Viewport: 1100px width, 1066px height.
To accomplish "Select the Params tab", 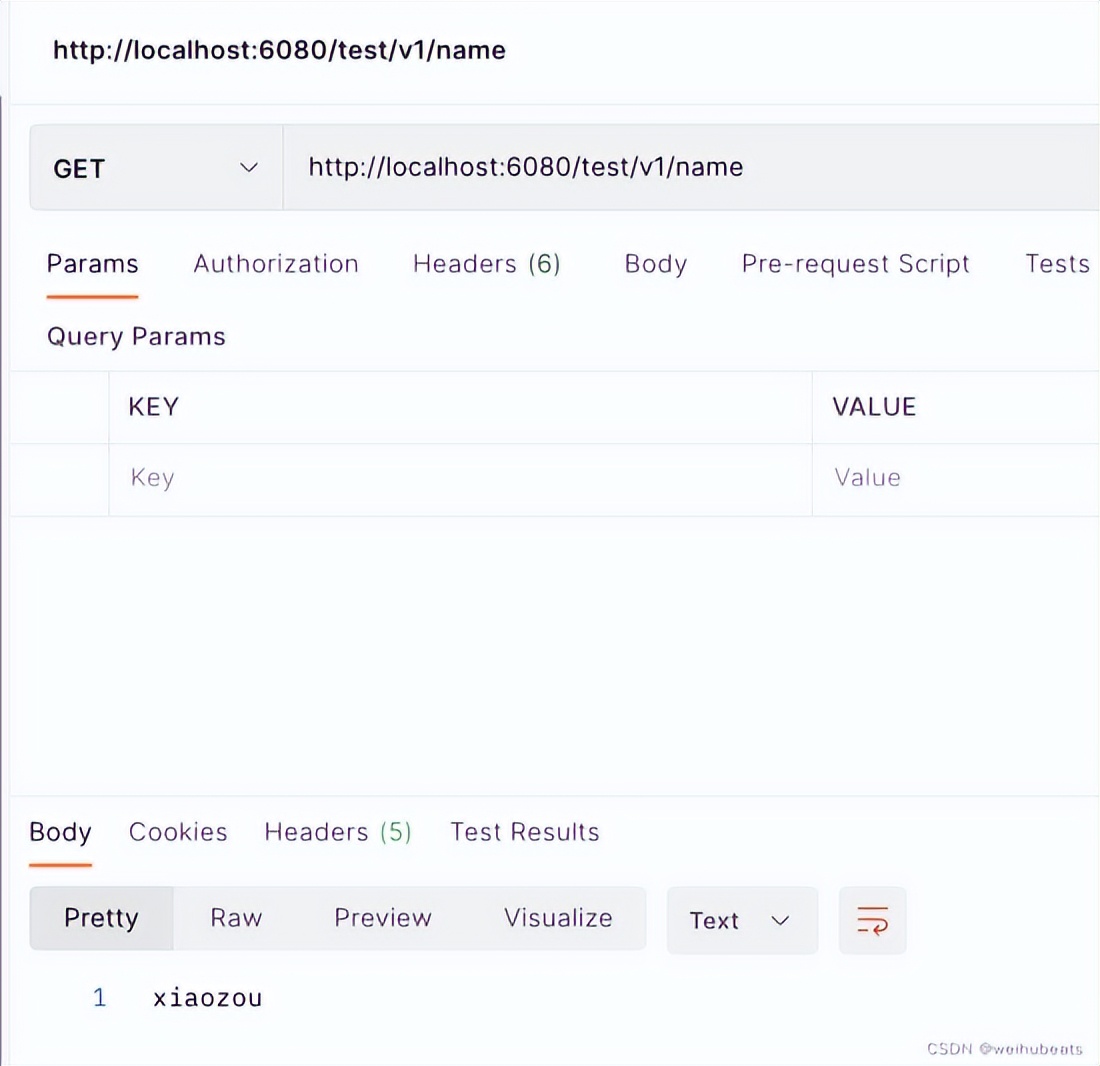I will click(92, 263).
